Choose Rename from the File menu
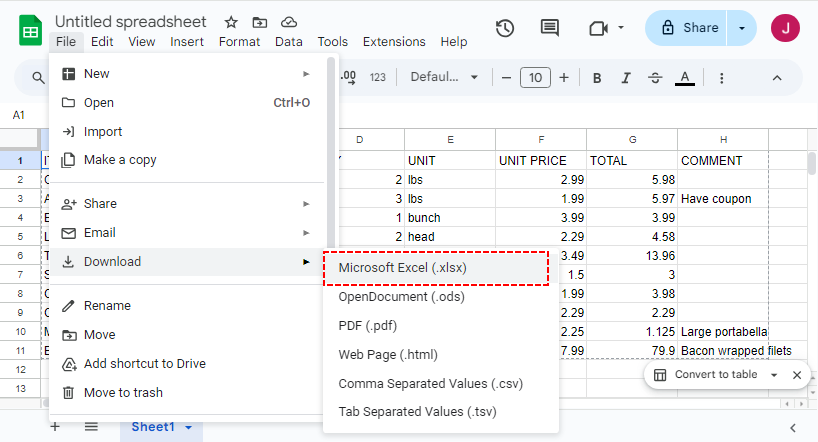Screen dimensions: 818x442 188,305
